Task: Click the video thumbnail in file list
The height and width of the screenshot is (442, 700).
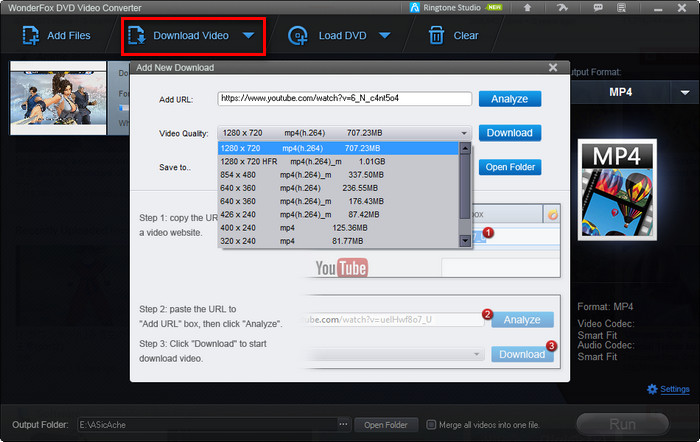Action: (58, 98)
